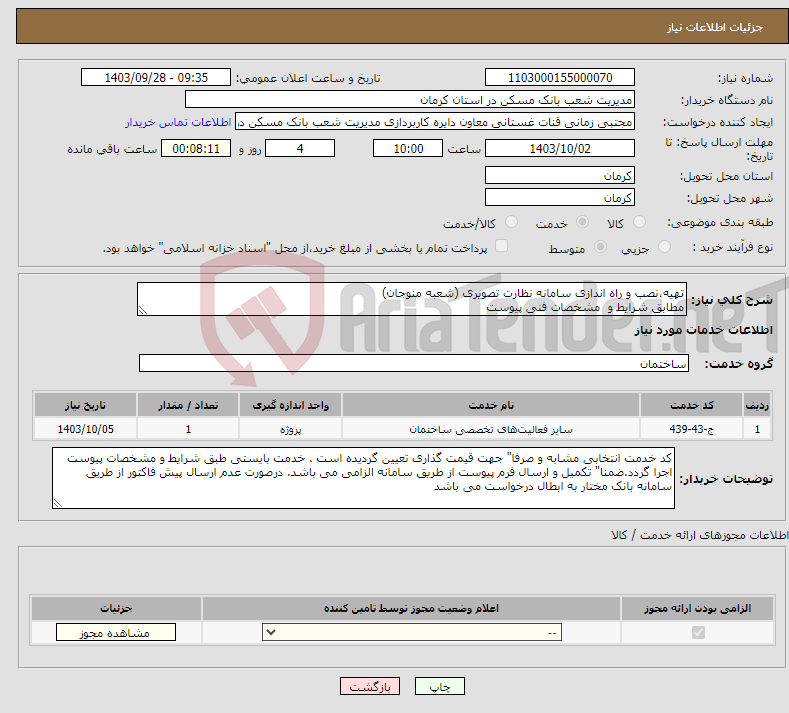Viewport: 789px width, 713px height.
Task: Select the کالا radio button
Action: [x=639, y=222]
